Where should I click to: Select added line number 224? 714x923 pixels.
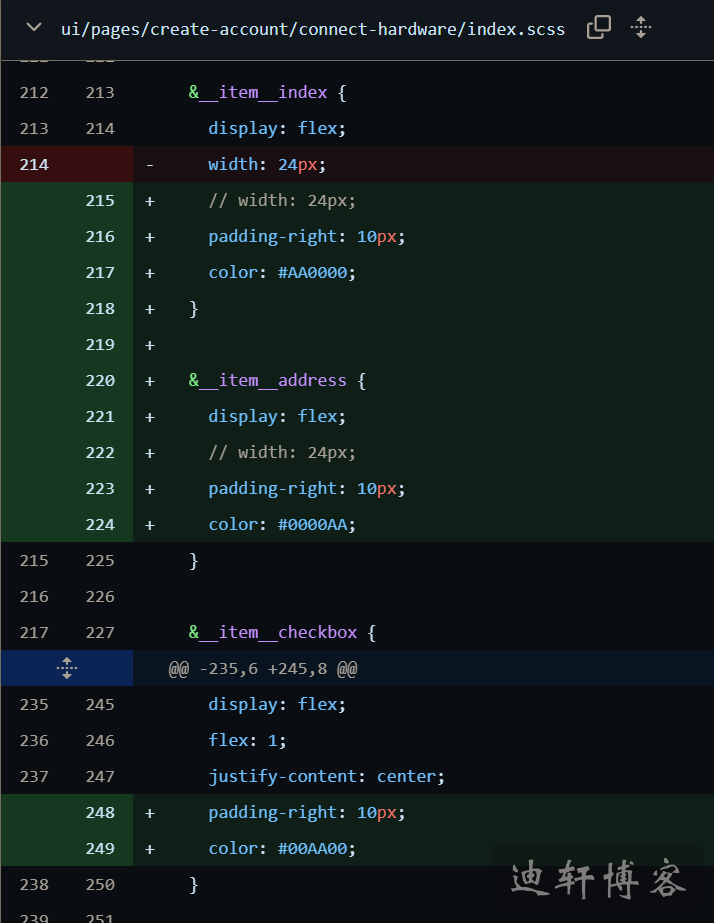[x=100, y=524]
